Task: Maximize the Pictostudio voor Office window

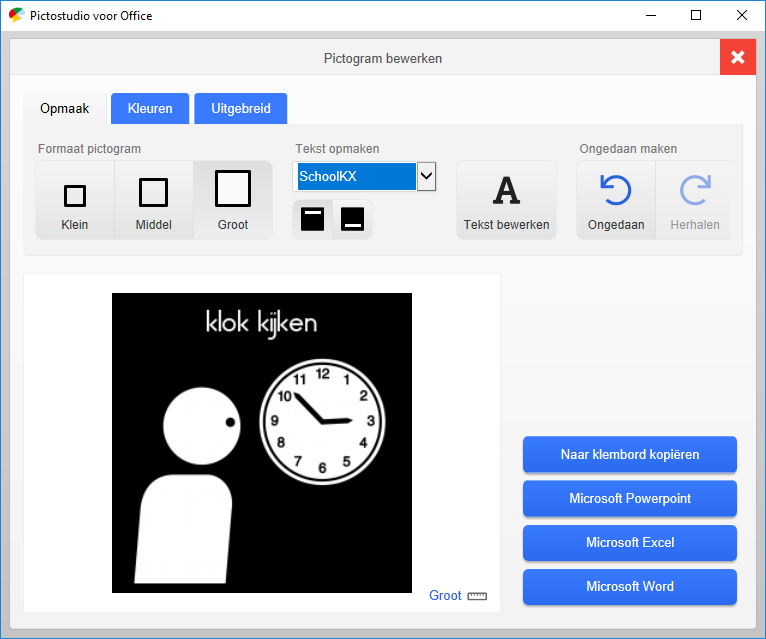Action: pos(696,15)
